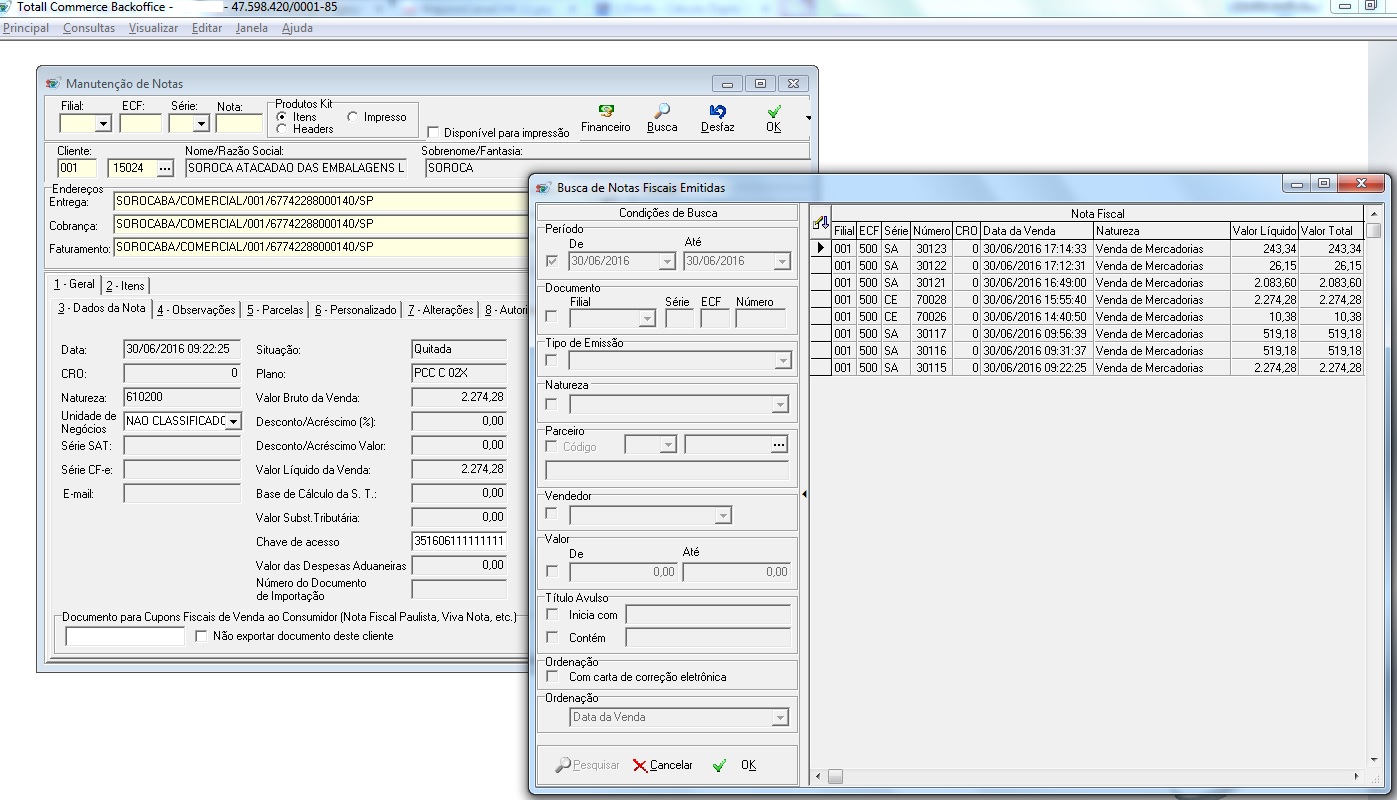The height and width of the screenshot is (800, 1397).
Task: Select the Impresso radio button
Action: pyautogui.click(x=353, y=117)
